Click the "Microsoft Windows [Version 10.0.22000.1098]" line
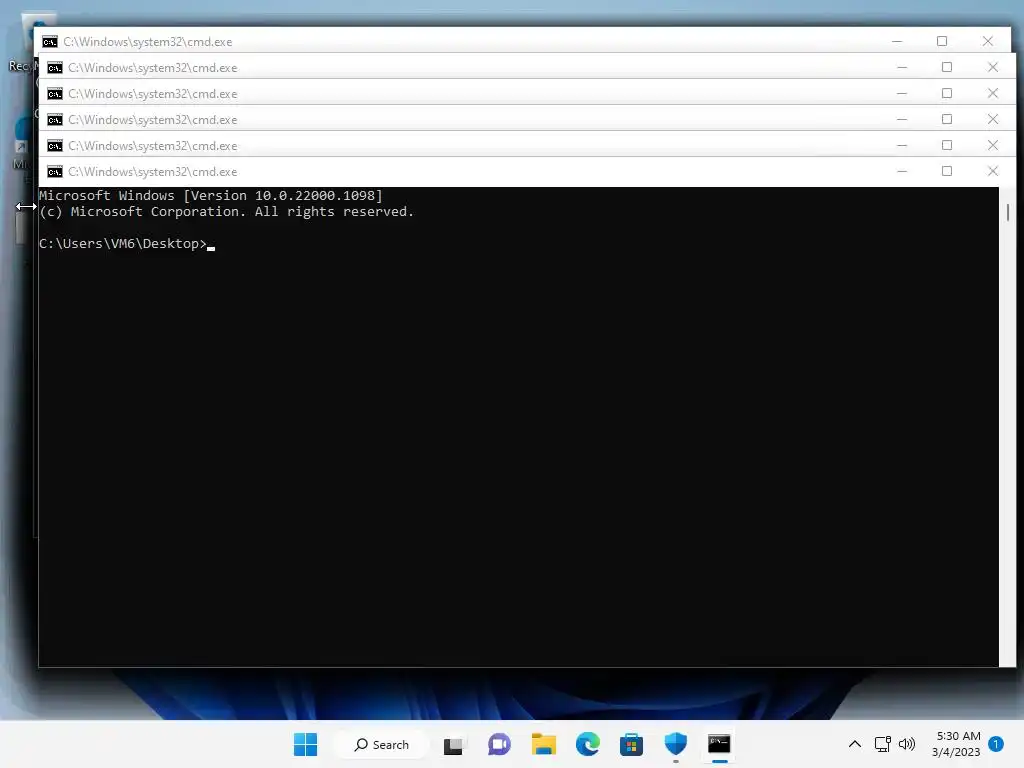Viewport: 1024px width, 768px height. tap(211, 195)
